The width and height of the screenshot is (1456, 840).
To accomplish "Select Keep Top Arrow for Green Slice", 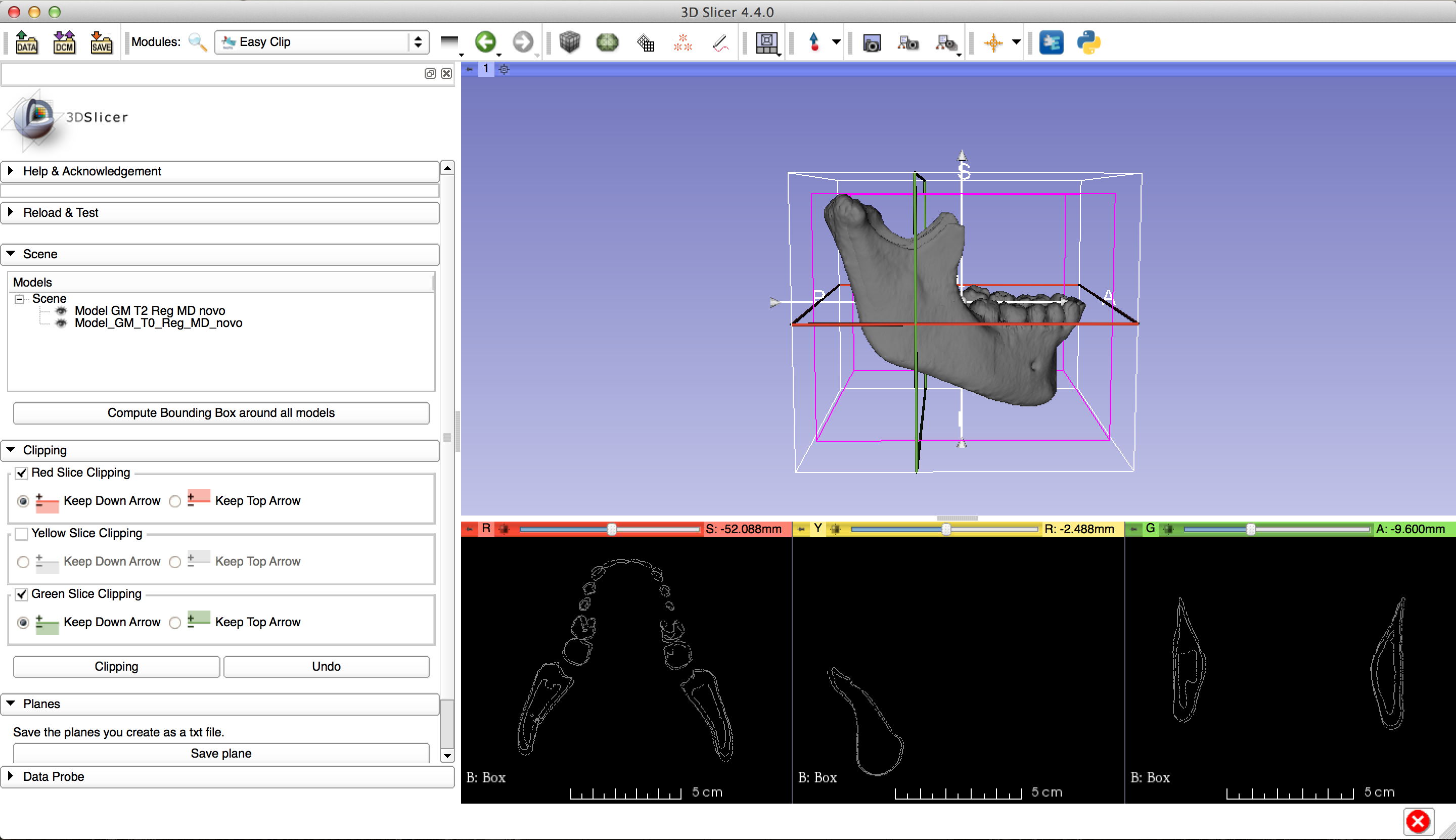I will [x=175, y=623].
